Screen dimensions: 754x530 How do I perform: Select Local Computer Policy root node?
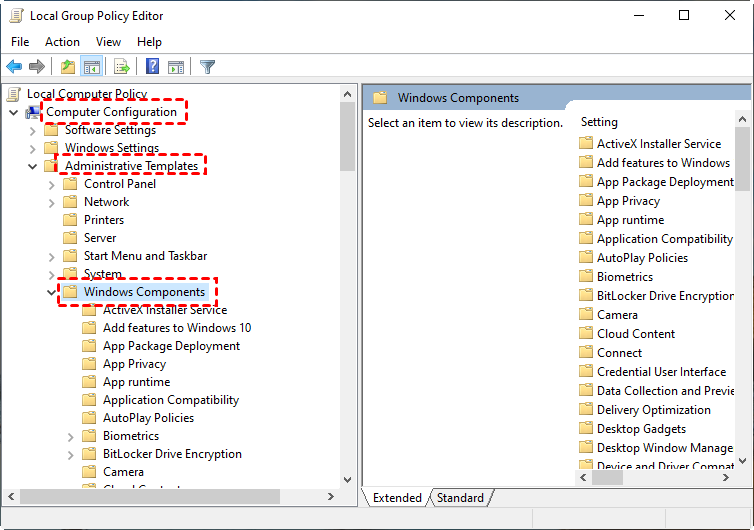pos(87,94)
